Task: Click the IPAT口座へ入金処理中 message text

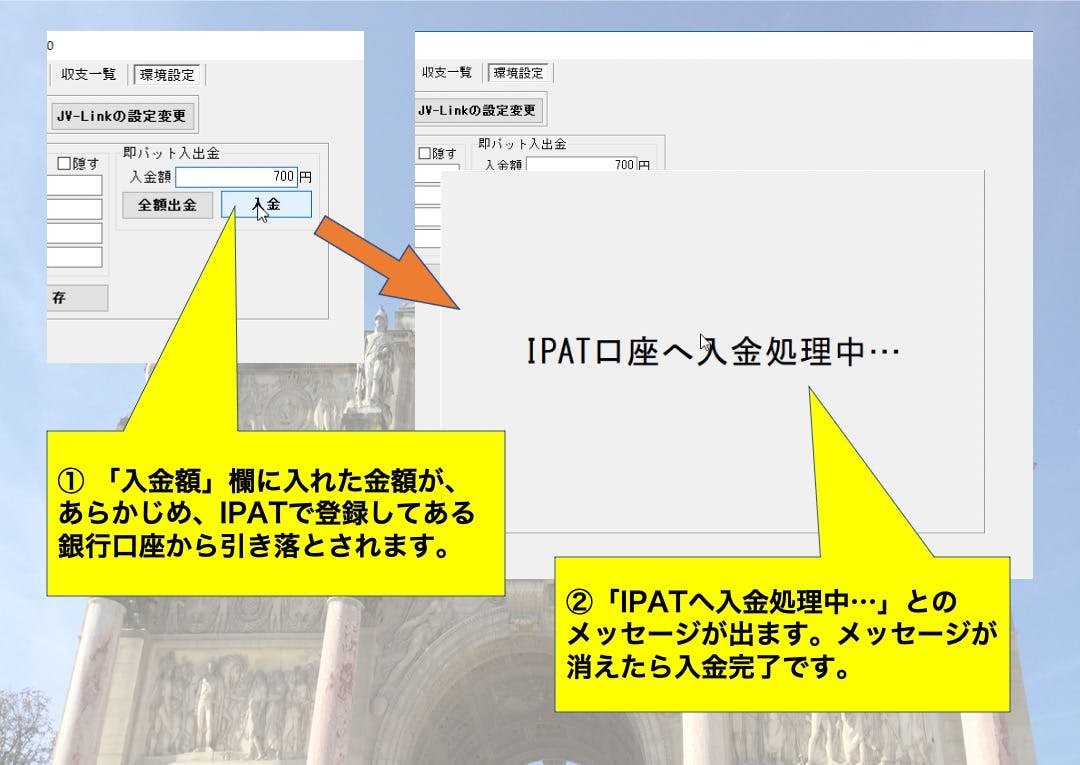Action: click(x=713, y=350)
